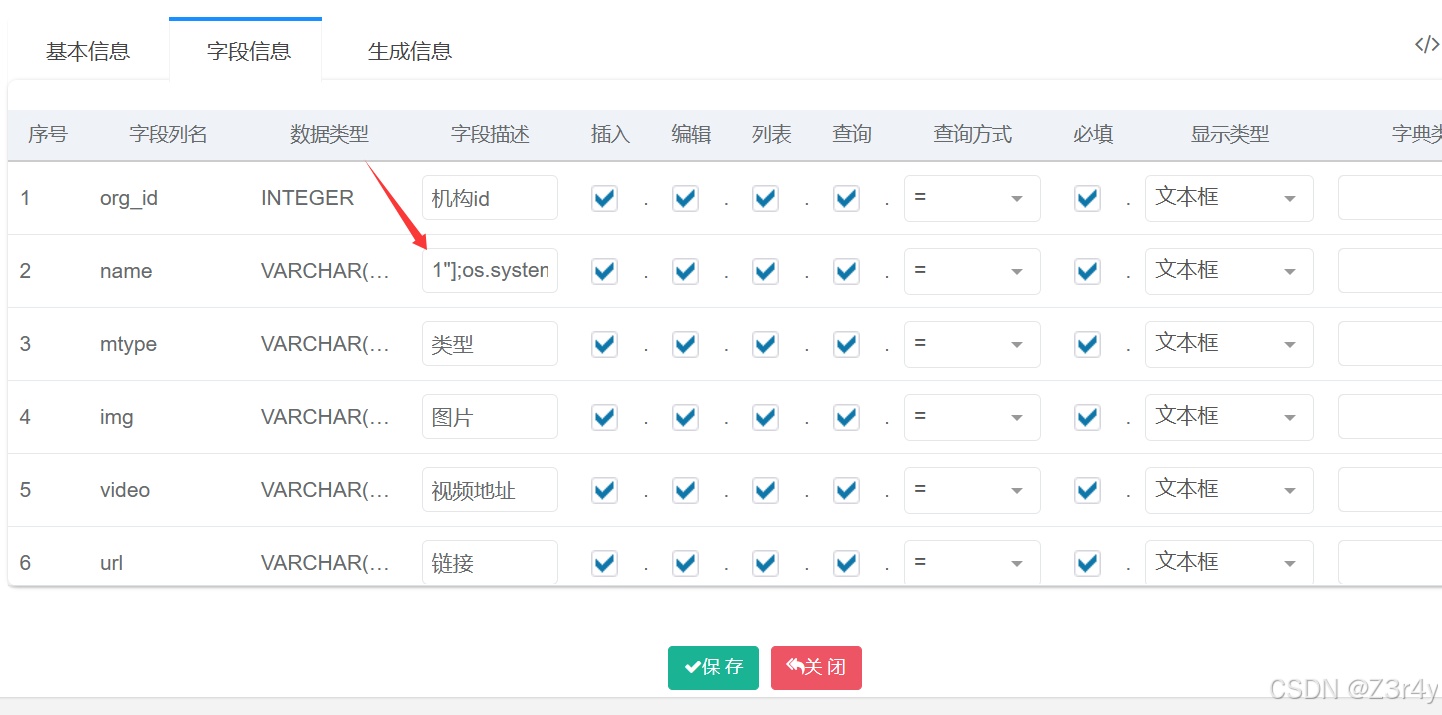Viewport: 1442px width, 715px height.
Task: Toggle 必填 checkbox in video row
Action: click(1087, 490)
